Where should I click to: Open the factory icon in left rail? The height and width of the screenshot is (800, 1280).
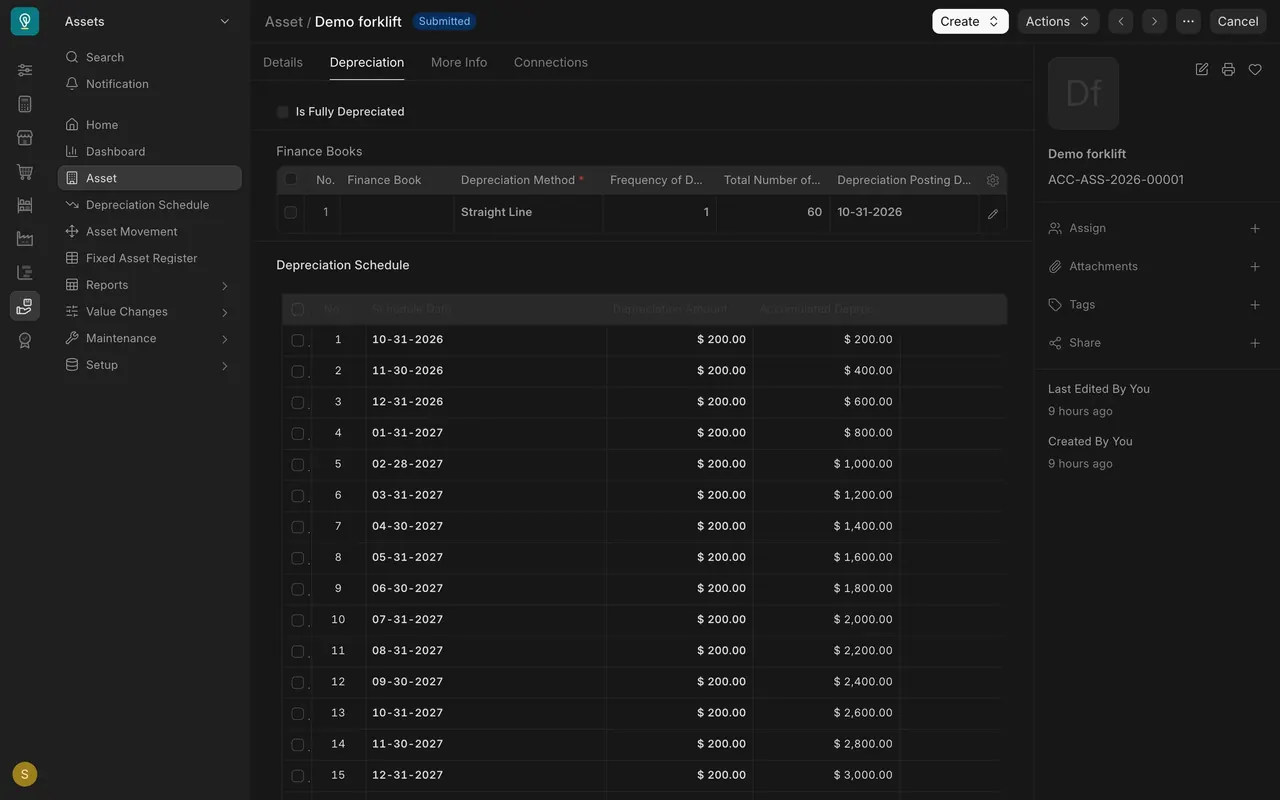point(25,239)
